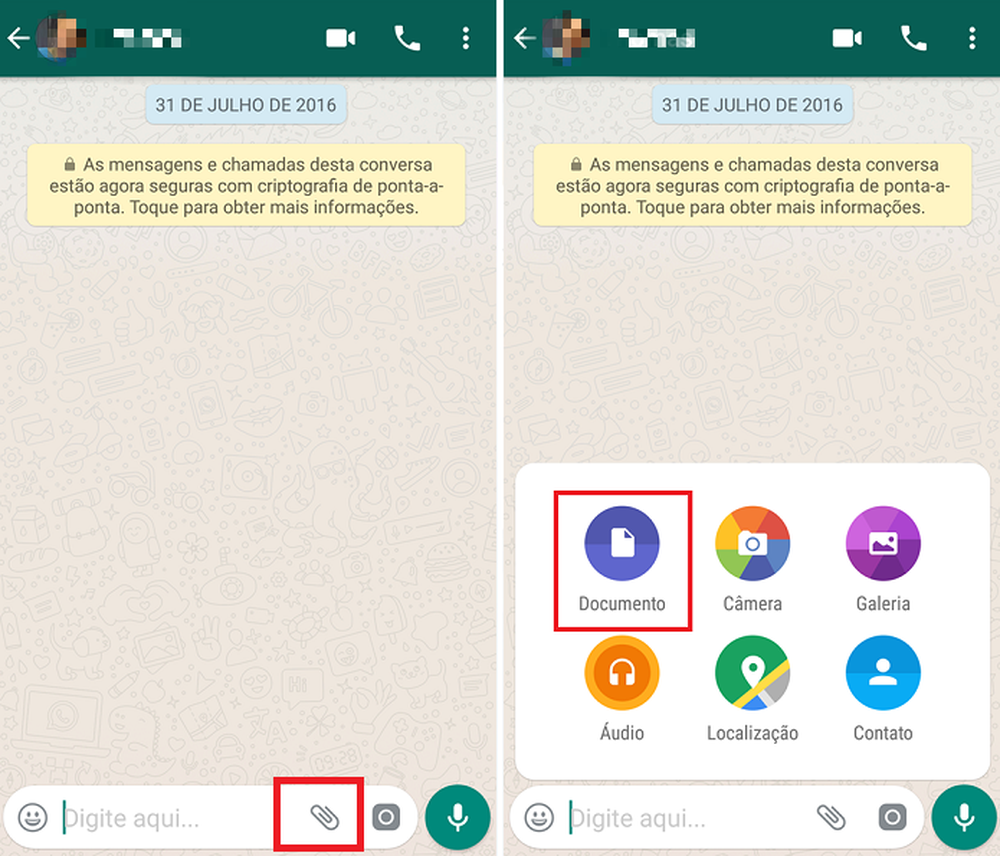Start a video call in the right chat

pyautogui.click(x=847, y=38)
